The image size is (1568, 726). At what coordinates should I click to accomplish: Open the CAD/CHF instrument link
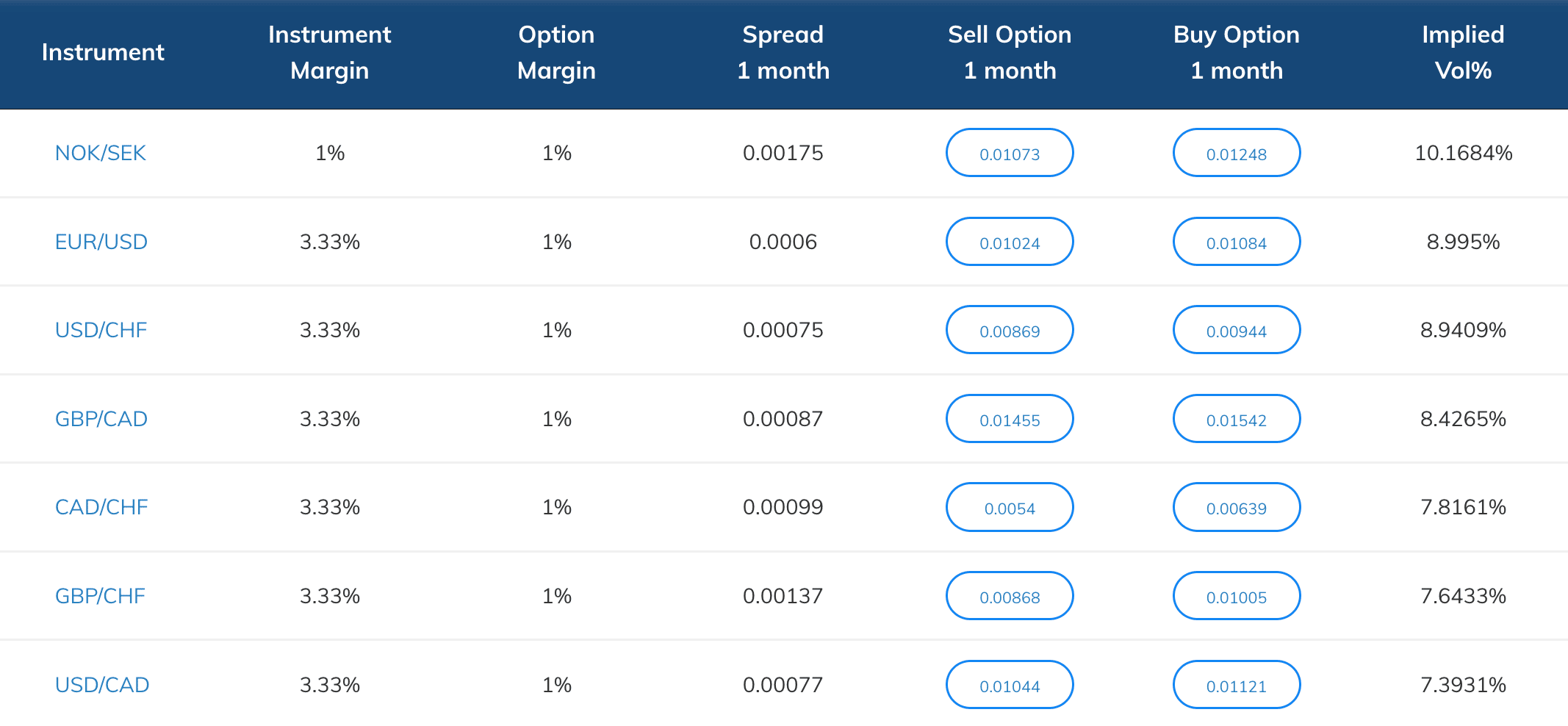point(101,507)
